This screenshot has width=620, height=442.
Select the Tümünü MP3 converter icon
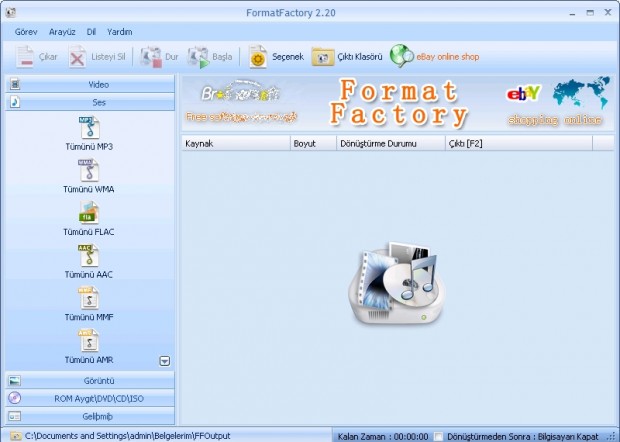point(89,127)
